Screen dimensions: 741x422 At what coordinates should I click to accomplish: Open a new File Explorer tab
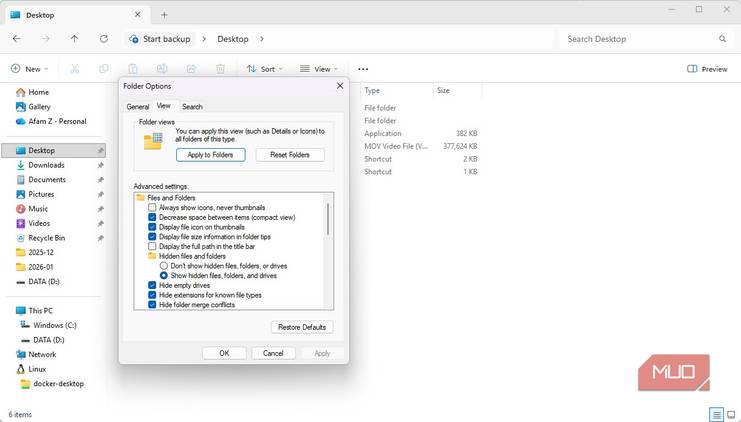(x=164, y=15)
